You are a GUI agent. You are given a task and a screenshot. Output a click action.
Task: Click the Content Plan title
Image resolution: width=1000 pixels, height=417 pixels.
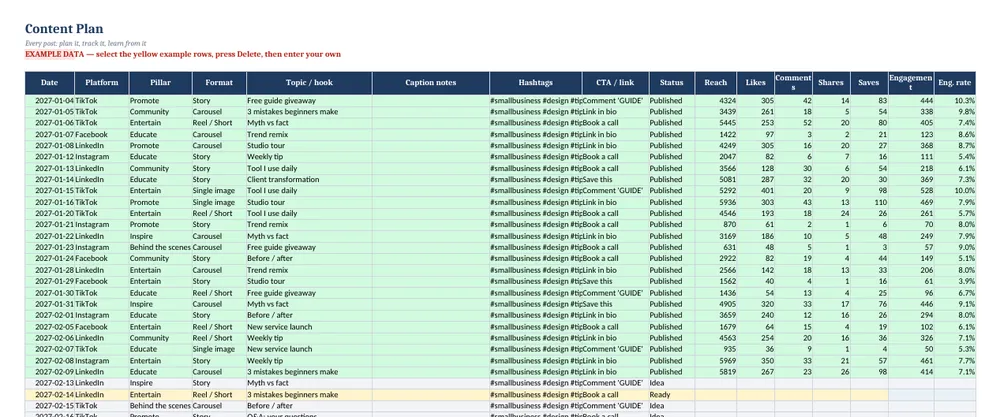tap(64, 29)
